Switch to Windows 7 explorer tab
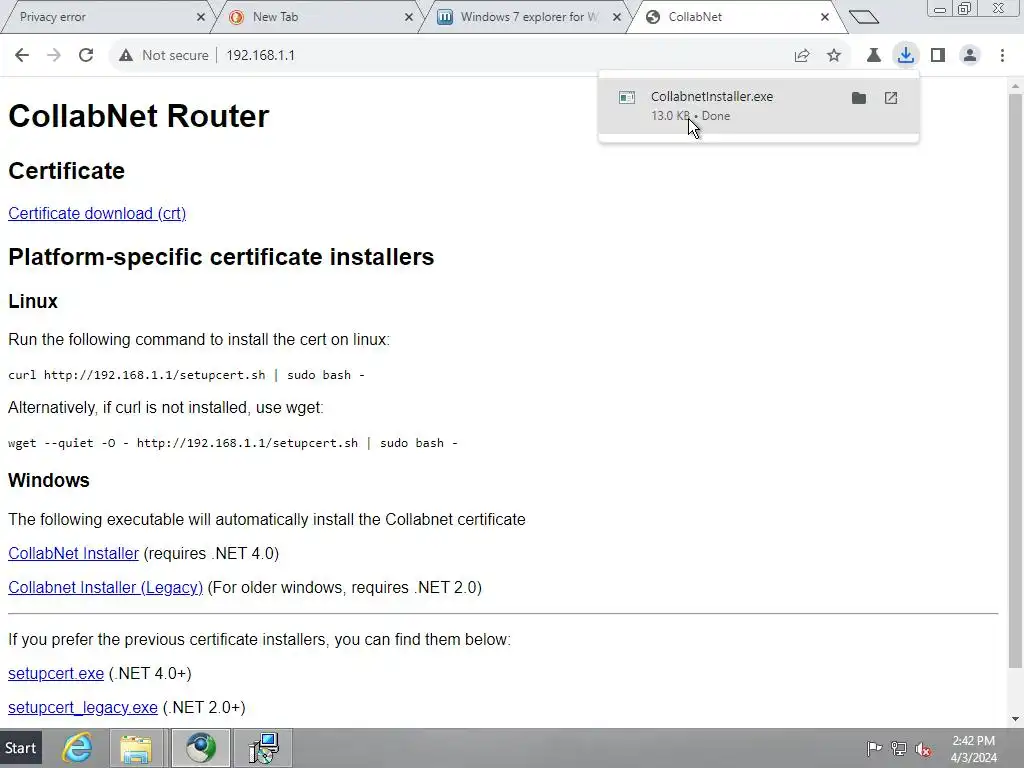 [x=528, y=17]
